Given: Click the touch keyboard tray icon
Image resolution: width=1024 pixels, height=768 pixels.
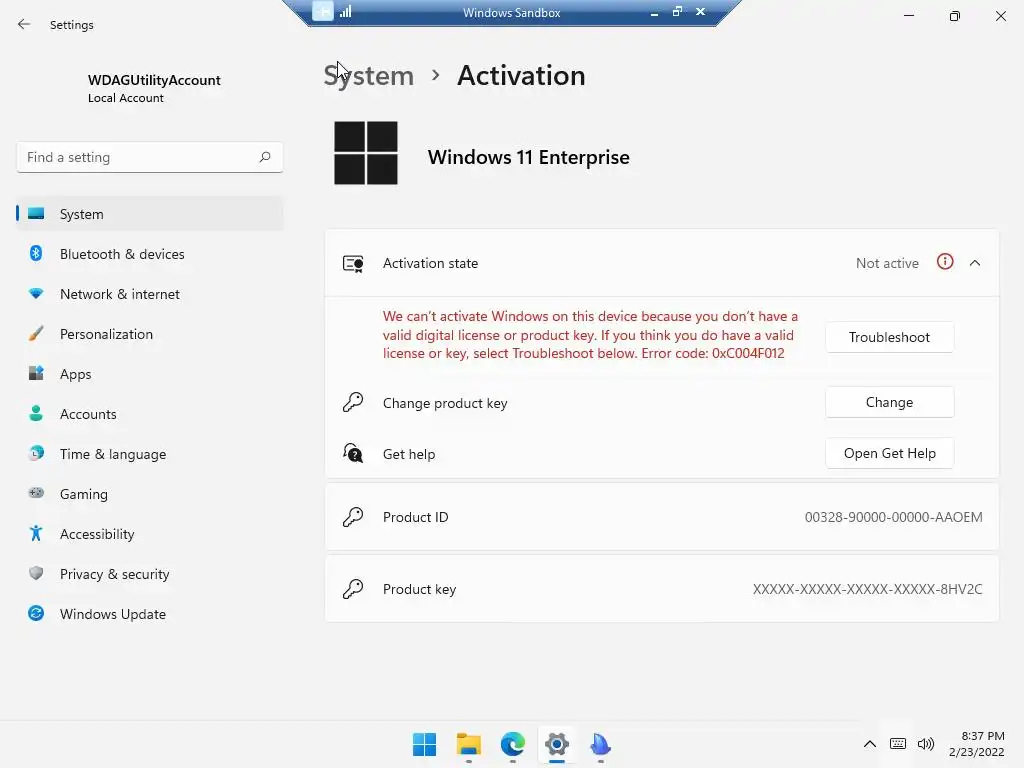Looking at the screenshot, I should pyautogui.click(x=898, y=744).
